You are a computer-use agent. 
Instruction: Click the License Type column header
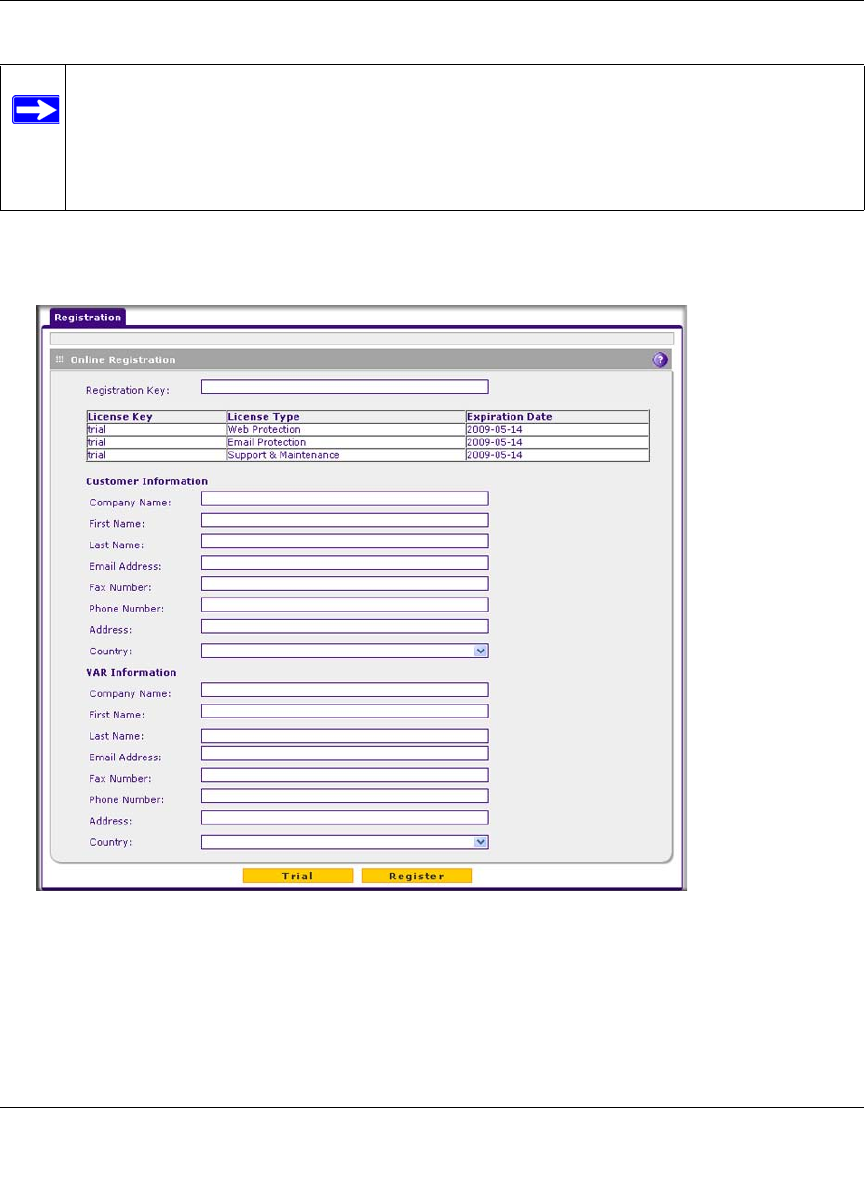click(x=346, y=417)
